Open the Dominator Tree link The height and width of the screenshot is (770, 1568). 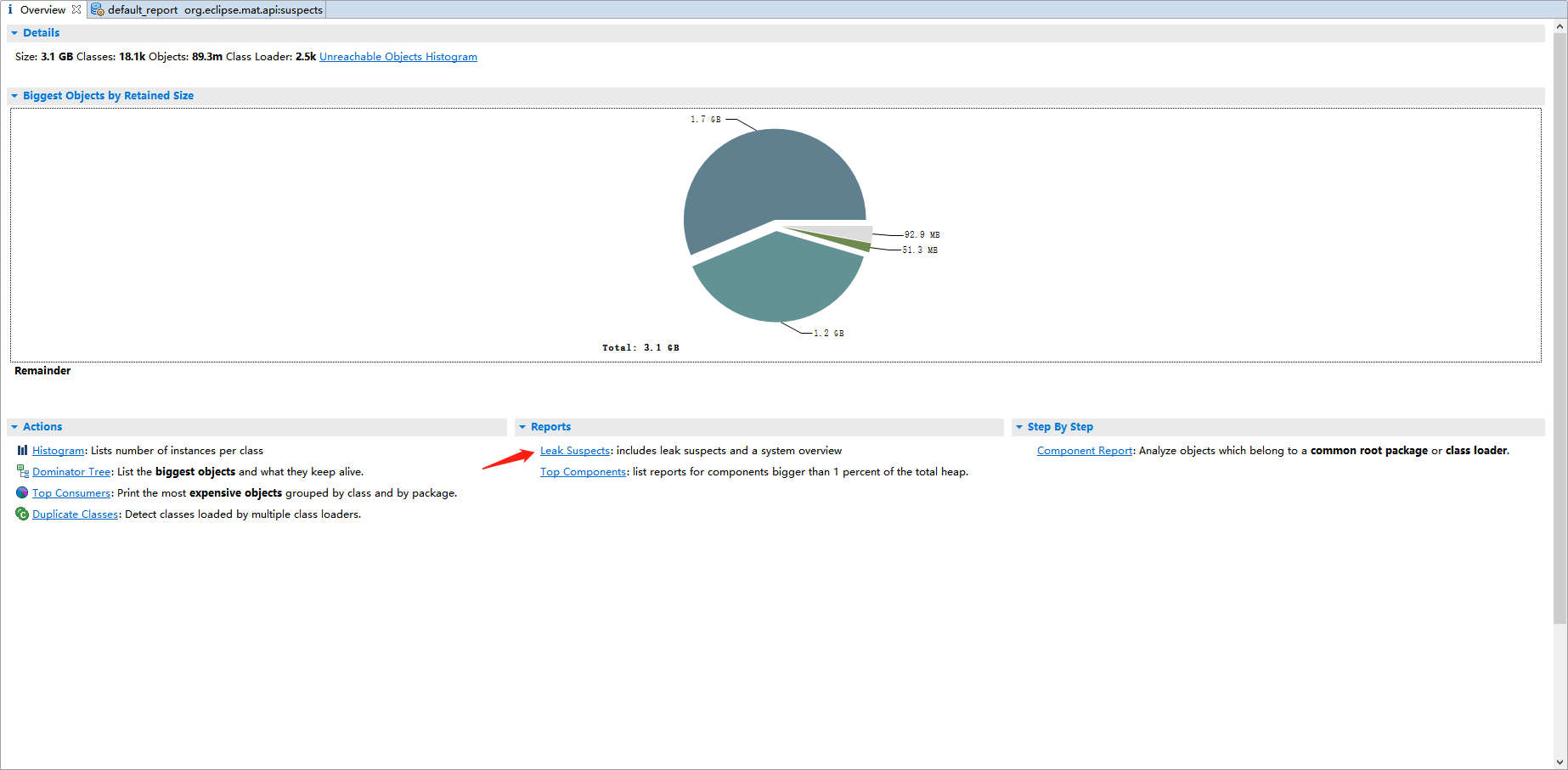pyautogui.click(x=71, y=472)
